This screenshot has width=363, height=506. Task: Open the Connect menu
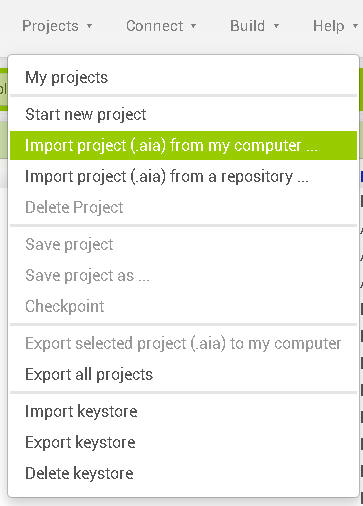click(x=161, y=26)
